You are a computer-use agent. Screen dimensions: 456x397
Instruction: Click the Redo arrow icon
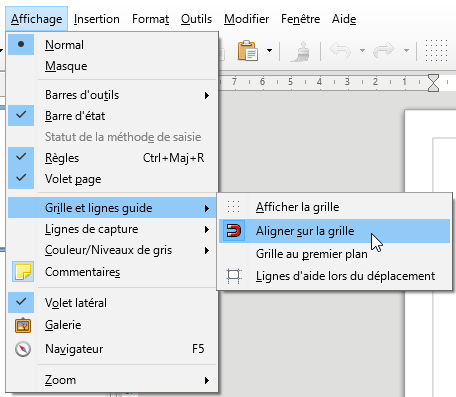[x=384, y=50]
